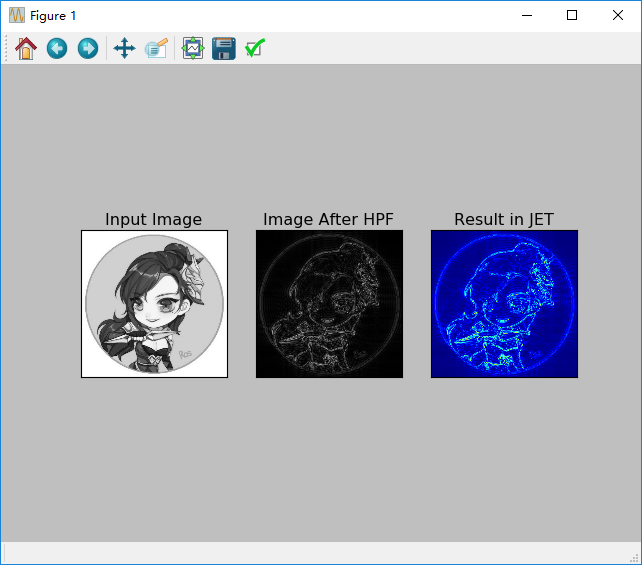This screenshot has height=565, width=642.
Task: Go back to previous view arrow
Action: click(57, 48)
